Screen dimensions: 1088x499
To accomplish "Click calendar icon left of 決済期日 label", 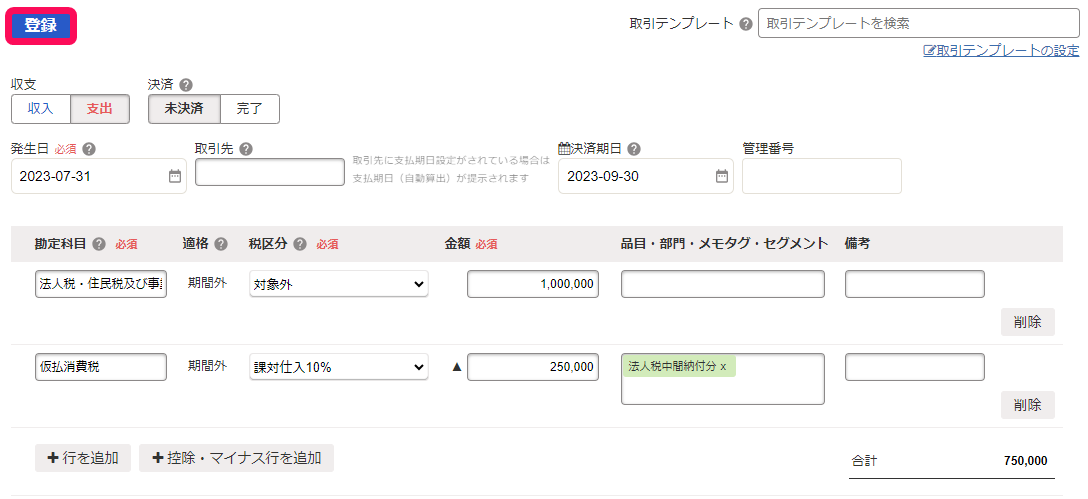I will pos(564,149).
